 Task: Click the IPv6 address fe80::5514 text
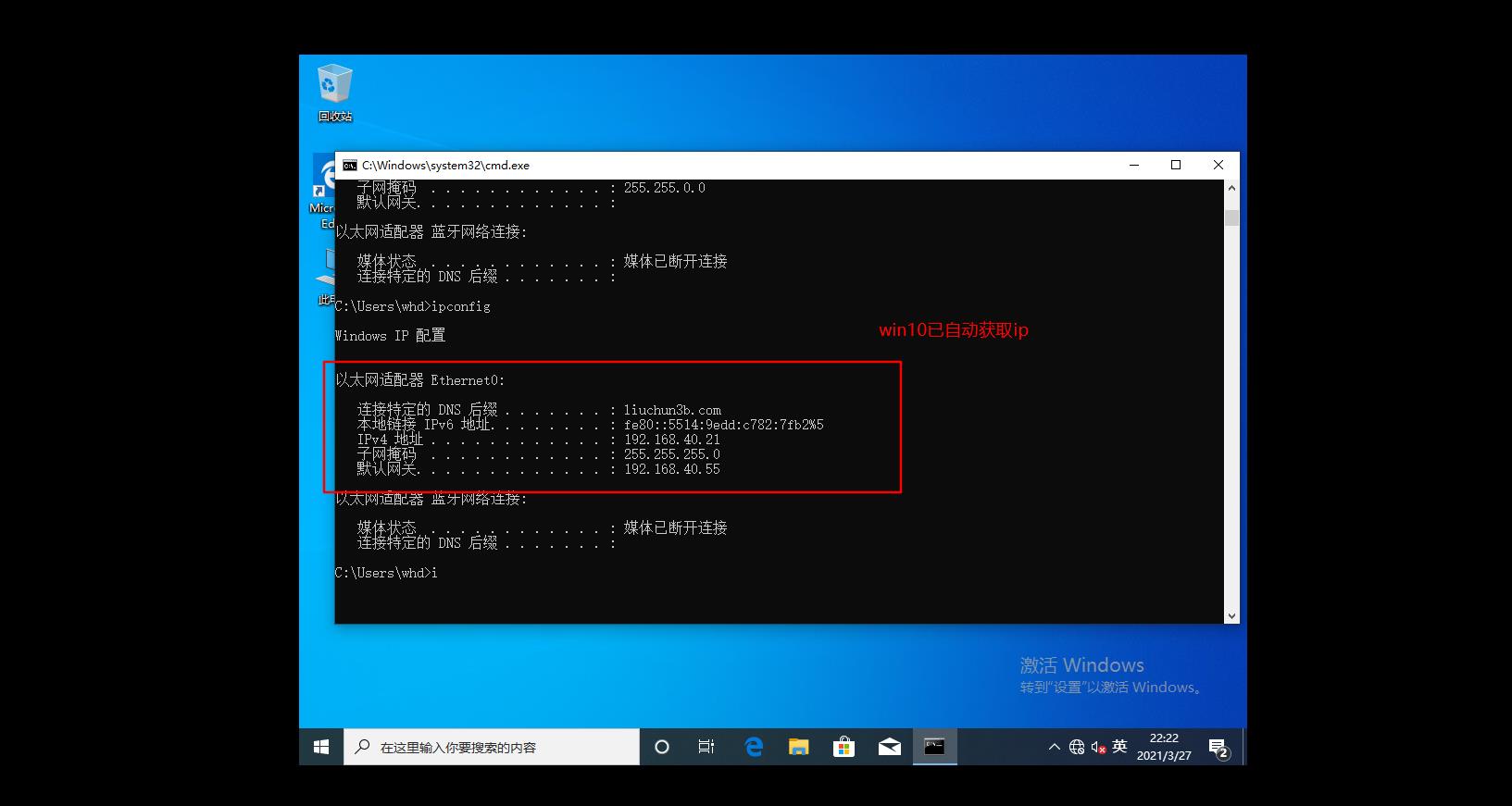coord(723,425)
